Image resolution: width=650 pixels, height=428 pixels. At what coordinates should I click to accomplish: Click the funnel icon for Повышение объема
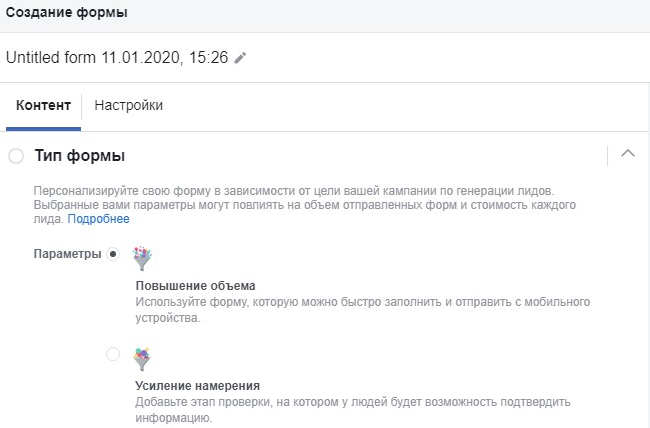[x=142, y=258]
